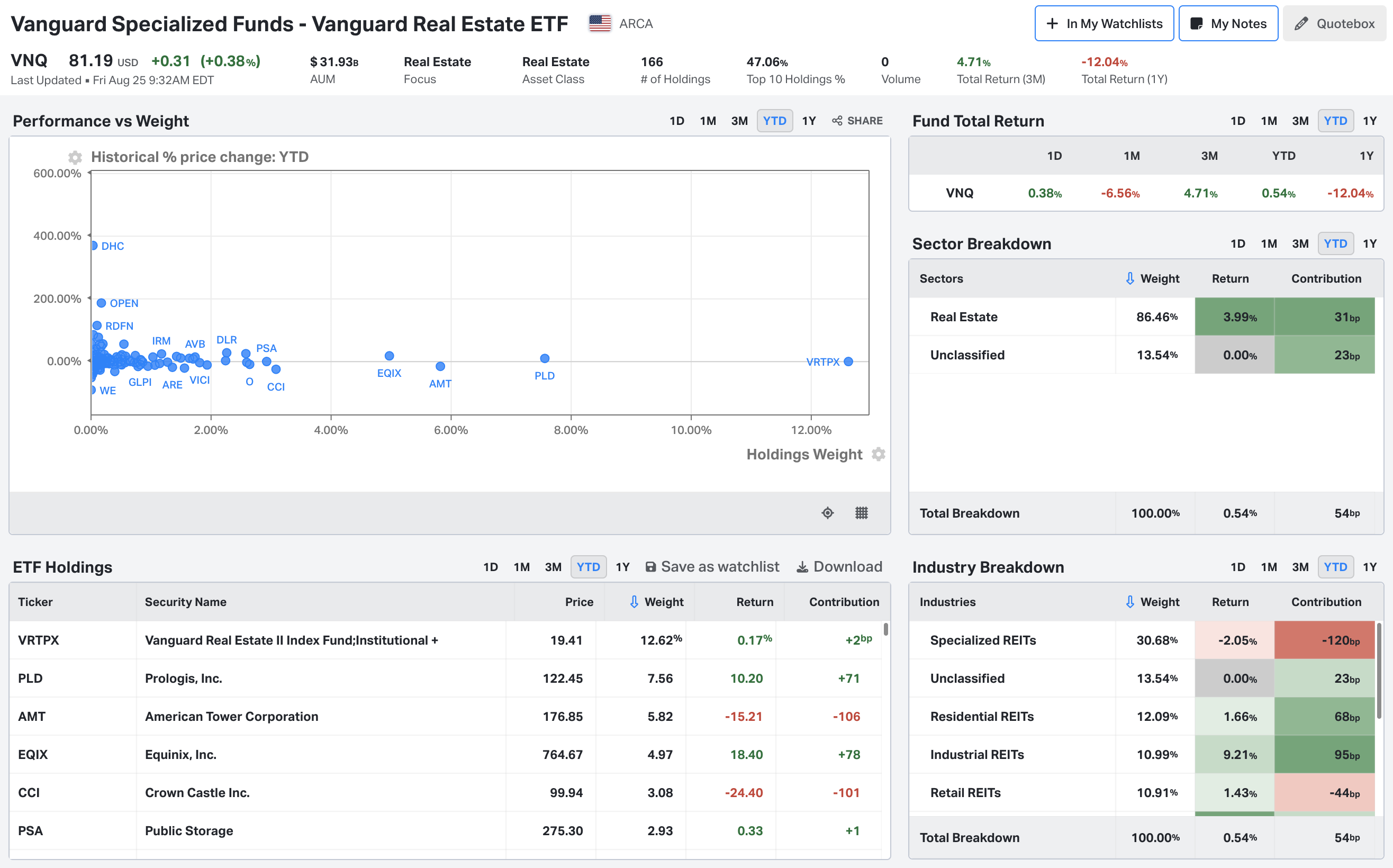The width and height of the screenshot is (1393, 868).
Task: Open Holdings Weight axis settings gear
Action: (x=878, y=454)
